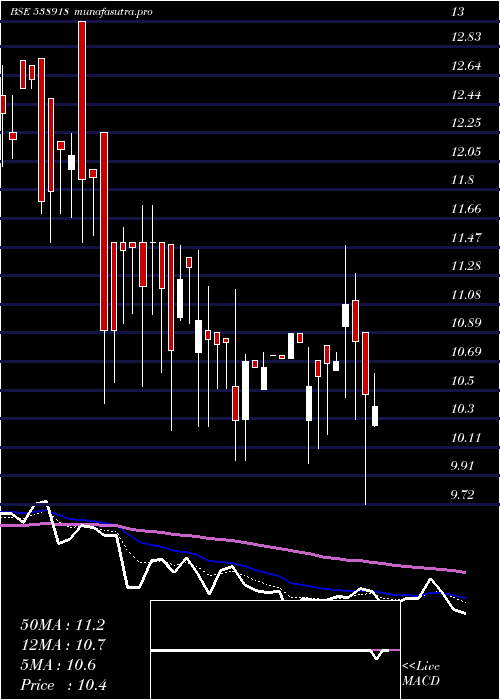
Task: Click the tallest red candlestick near 12.83
Action: pos(82,100)
